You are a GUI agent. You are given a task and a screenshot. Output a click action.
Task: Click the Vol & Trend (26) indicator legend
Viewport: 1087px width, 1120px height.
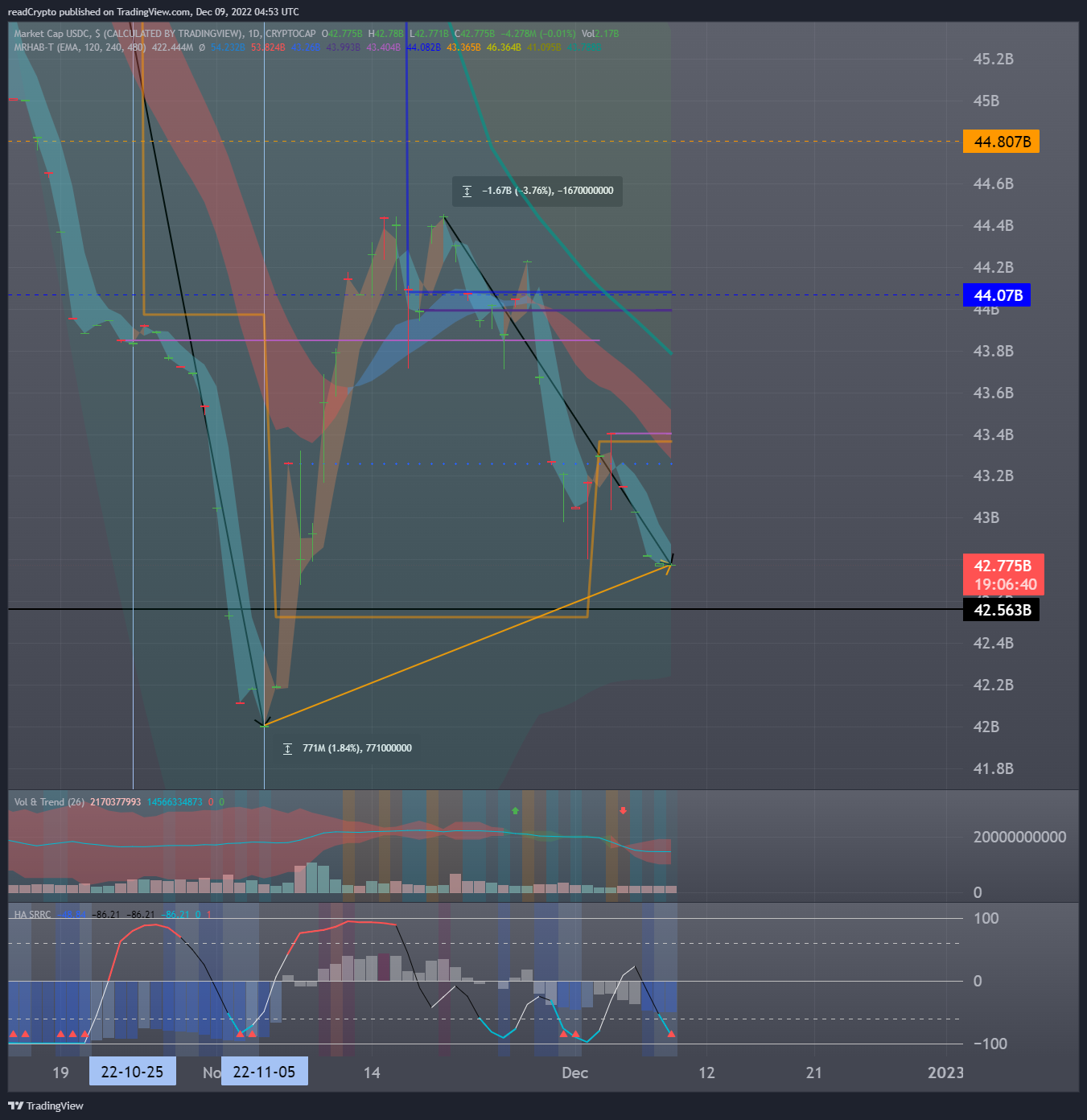[49, 802]
